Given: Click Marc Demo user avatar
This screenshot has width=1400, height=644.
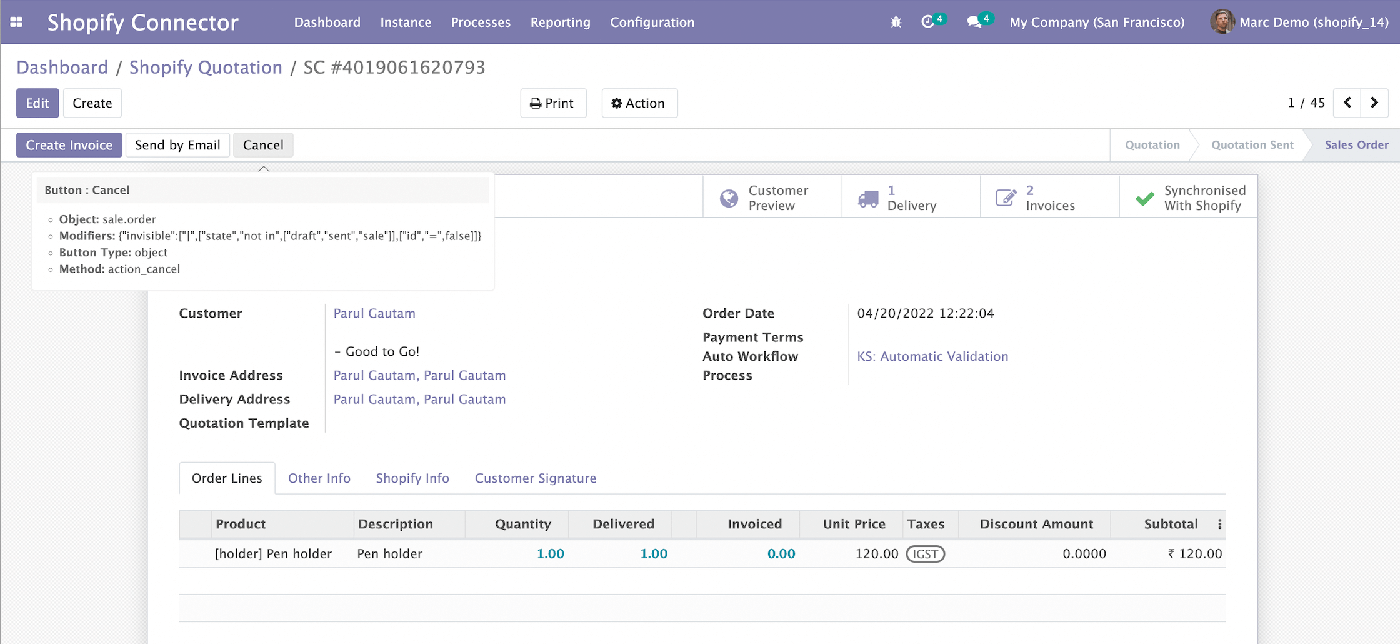Looking at the screenshot, I should (x=1222, y=22).
